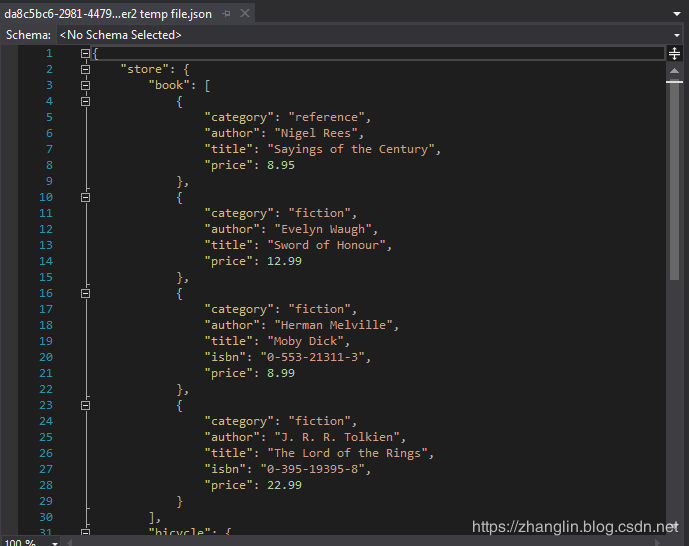Click the Schema dropdown arrow at right
The height and width of the screenshot is (546, 689).
[x=677, y=35]
